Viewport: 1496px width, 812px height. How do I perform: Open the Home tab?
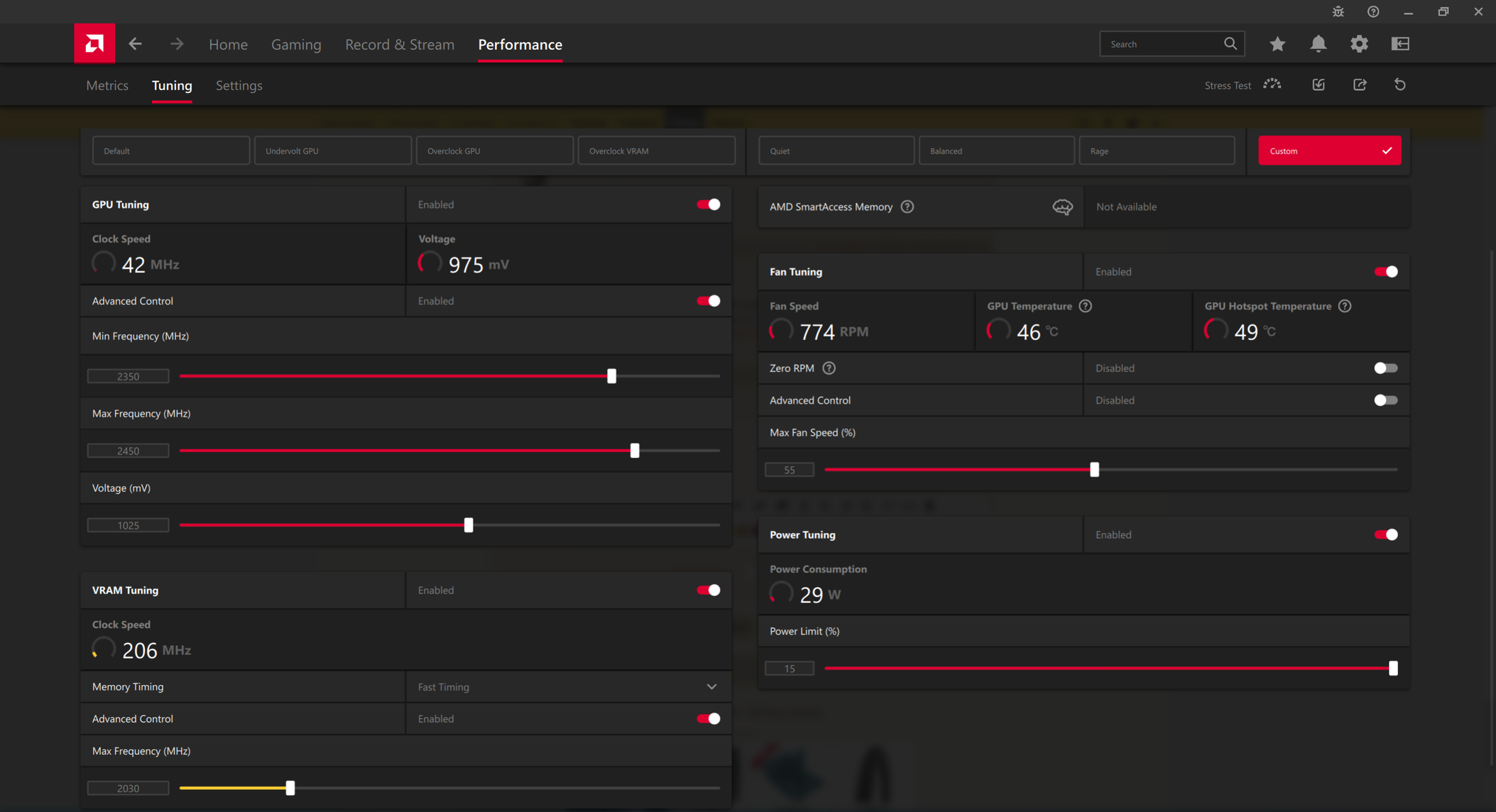point(228,44)
